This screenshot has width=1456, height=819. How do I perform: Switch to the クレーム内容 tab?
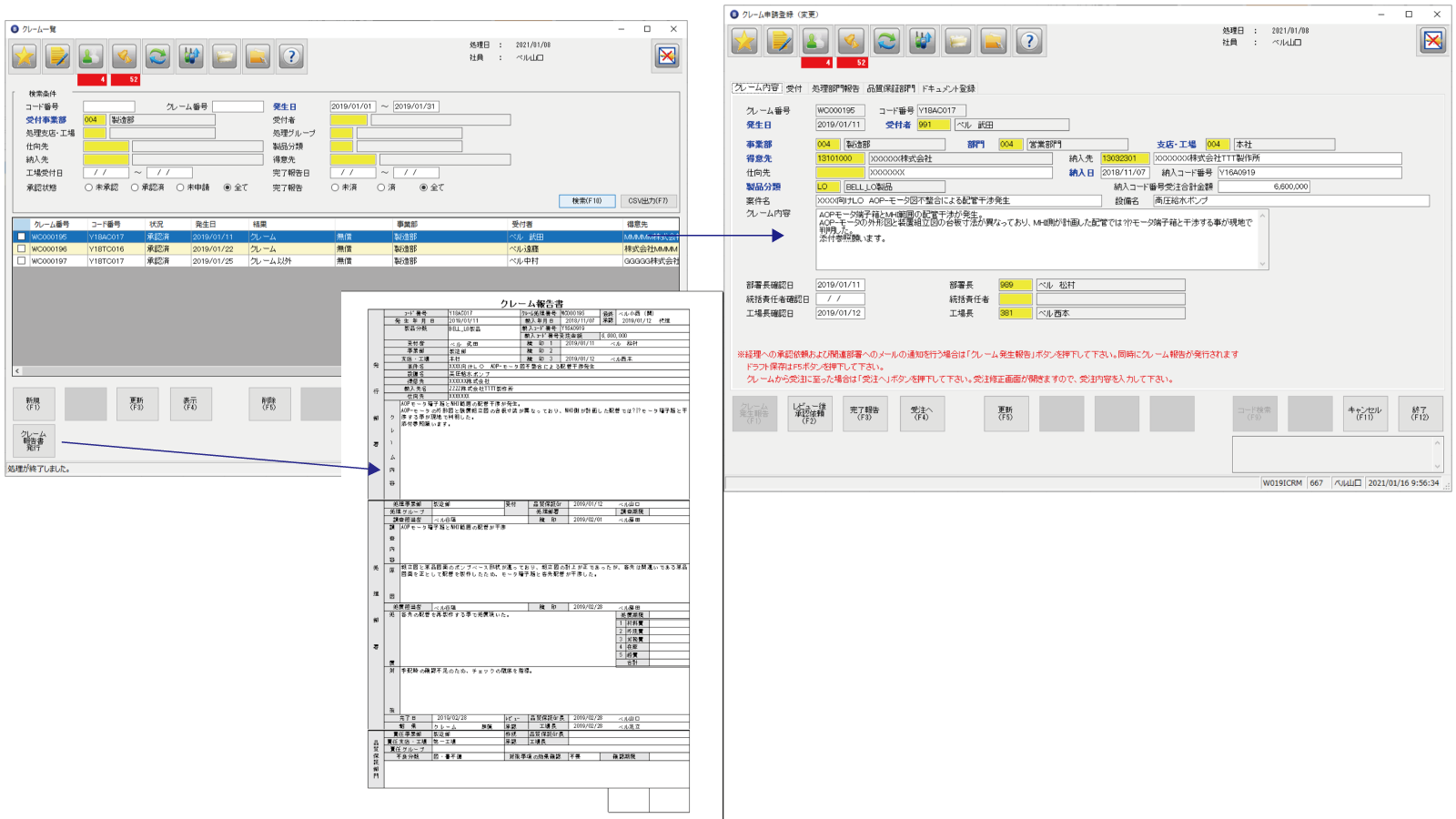(757, 88)
